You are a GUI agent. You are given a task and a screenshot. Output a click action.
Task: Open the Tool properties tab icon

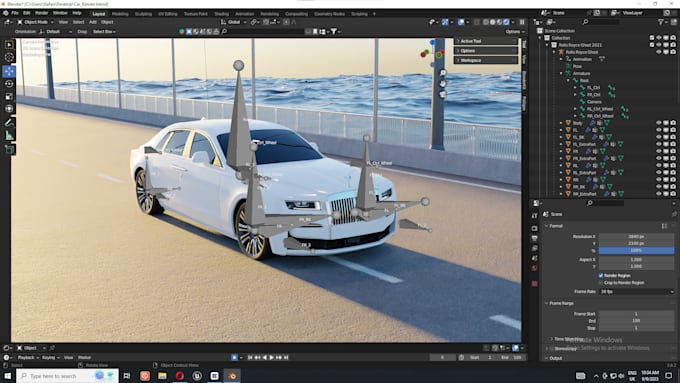534,216
